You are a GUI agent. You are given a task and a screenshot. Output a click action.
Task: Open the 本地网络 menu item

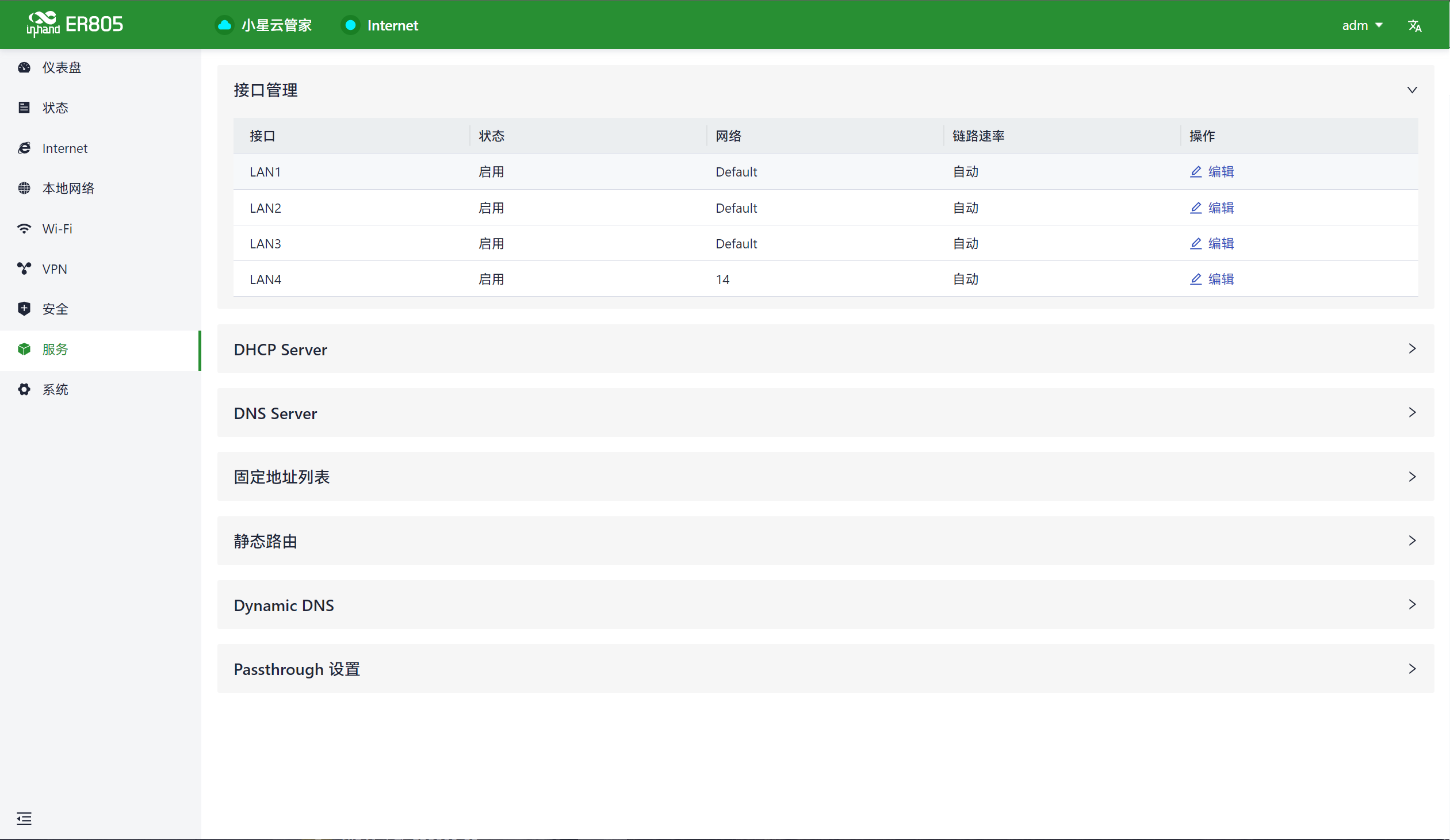(68, 188)
